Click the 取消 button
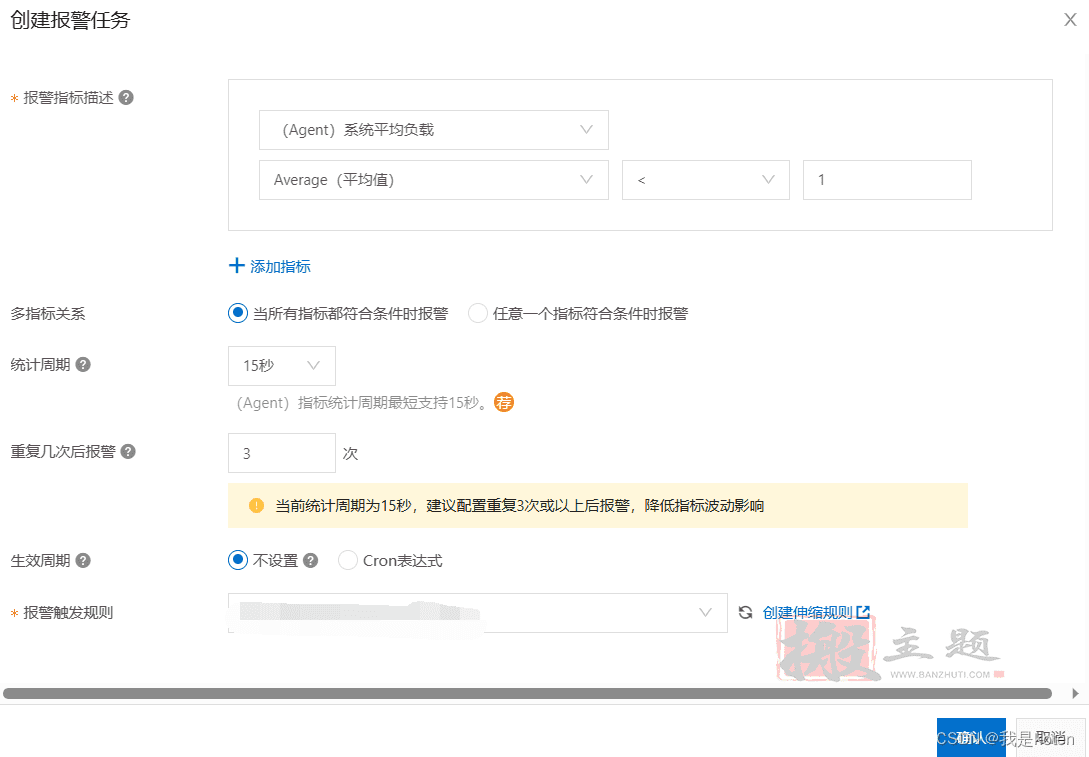 click(x=1050, y=738)
